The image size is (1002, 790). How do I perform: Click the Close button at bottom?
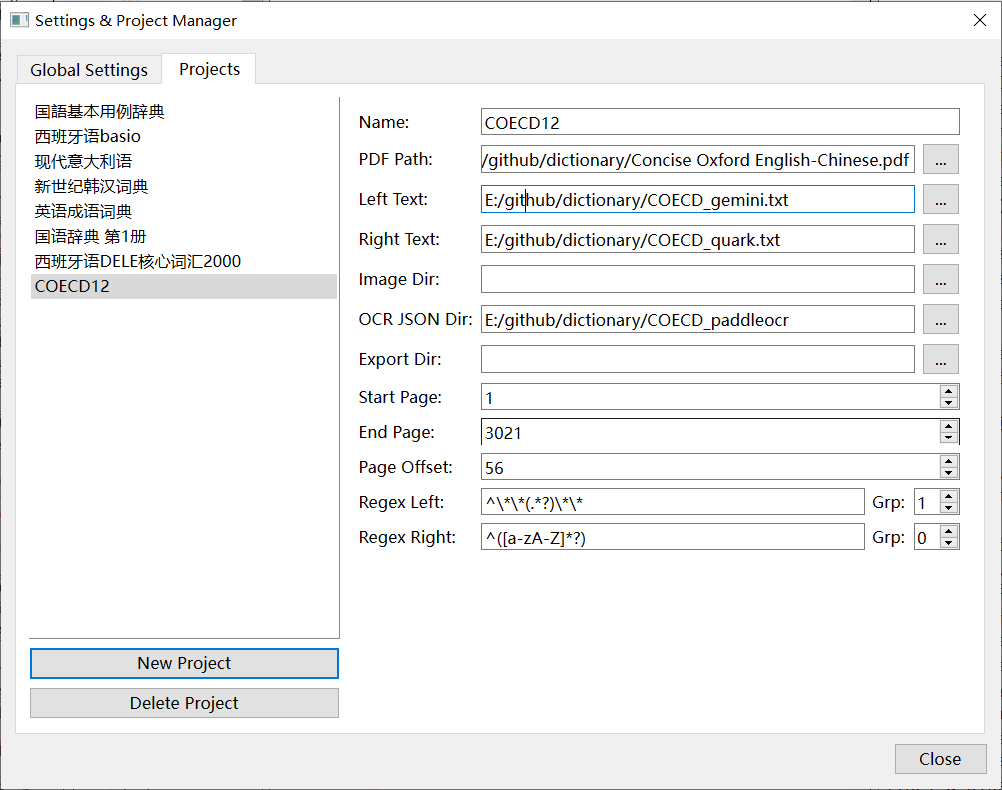click(x=940, y=759)
